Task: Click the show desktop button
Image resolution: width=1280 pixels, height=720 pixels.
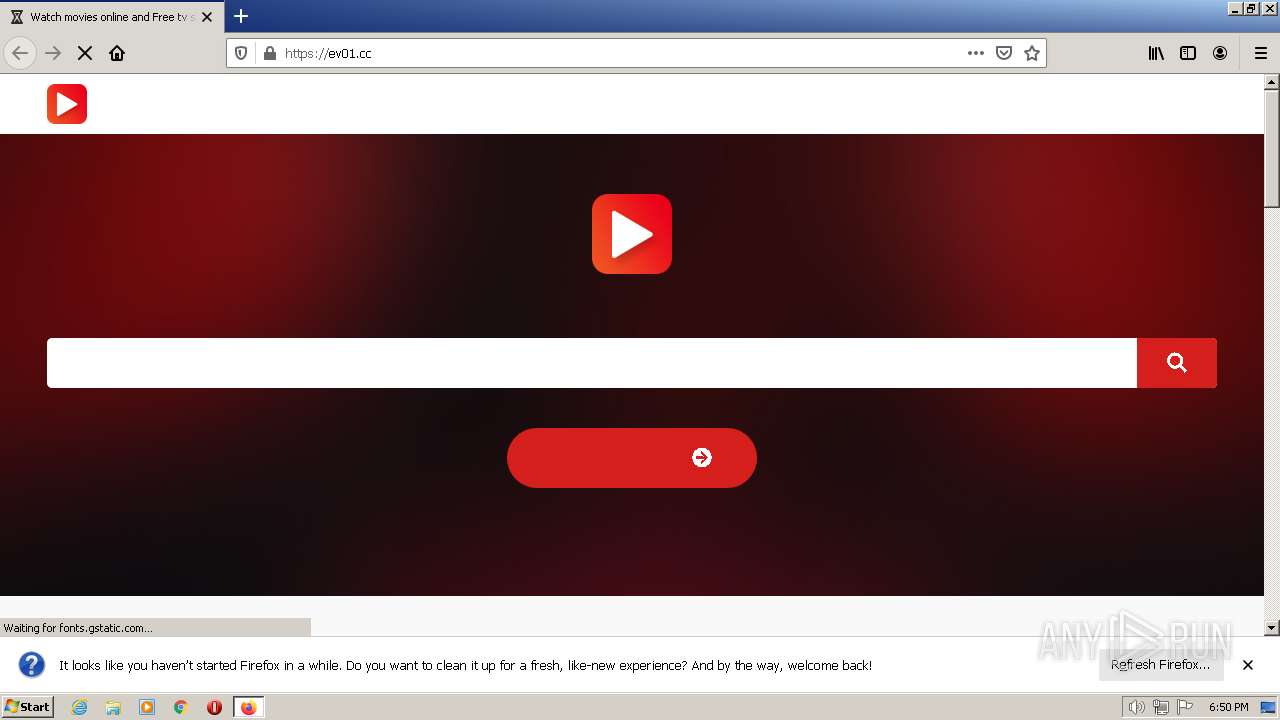Action: [1269, 707]
